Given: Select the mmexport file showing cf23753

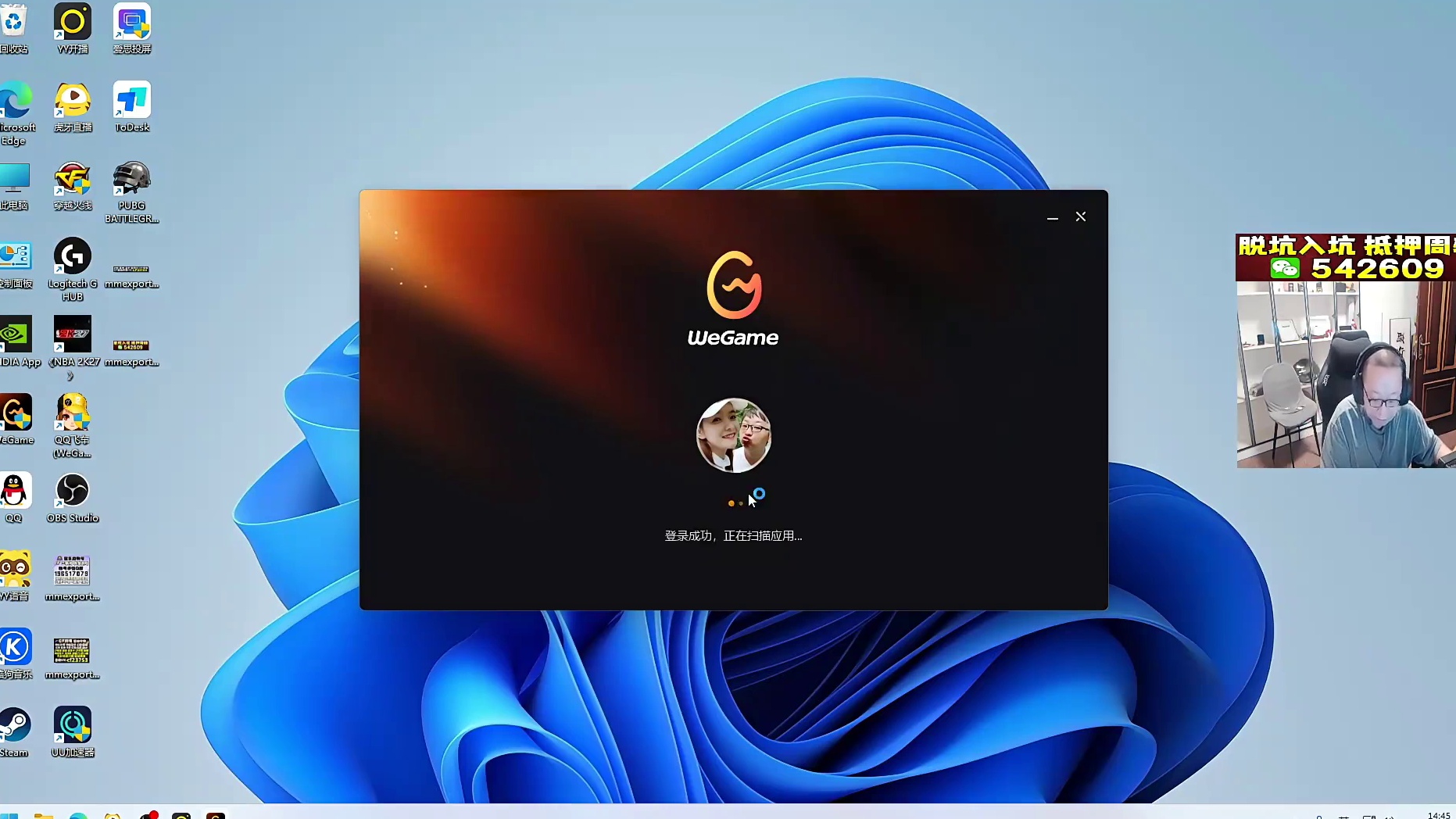Looking at the screenshot, I should coord(73,658).
